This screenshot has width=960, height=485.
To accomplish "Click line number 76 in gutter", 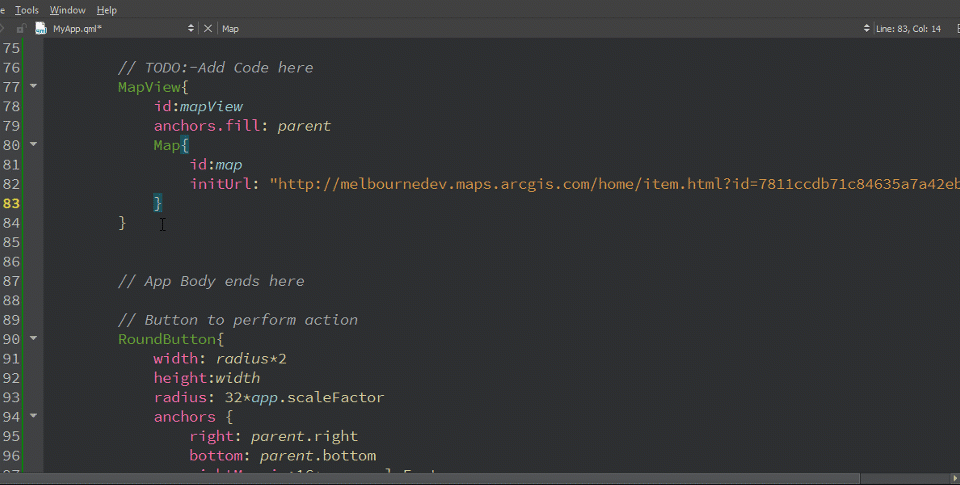I will coord(11,67).
